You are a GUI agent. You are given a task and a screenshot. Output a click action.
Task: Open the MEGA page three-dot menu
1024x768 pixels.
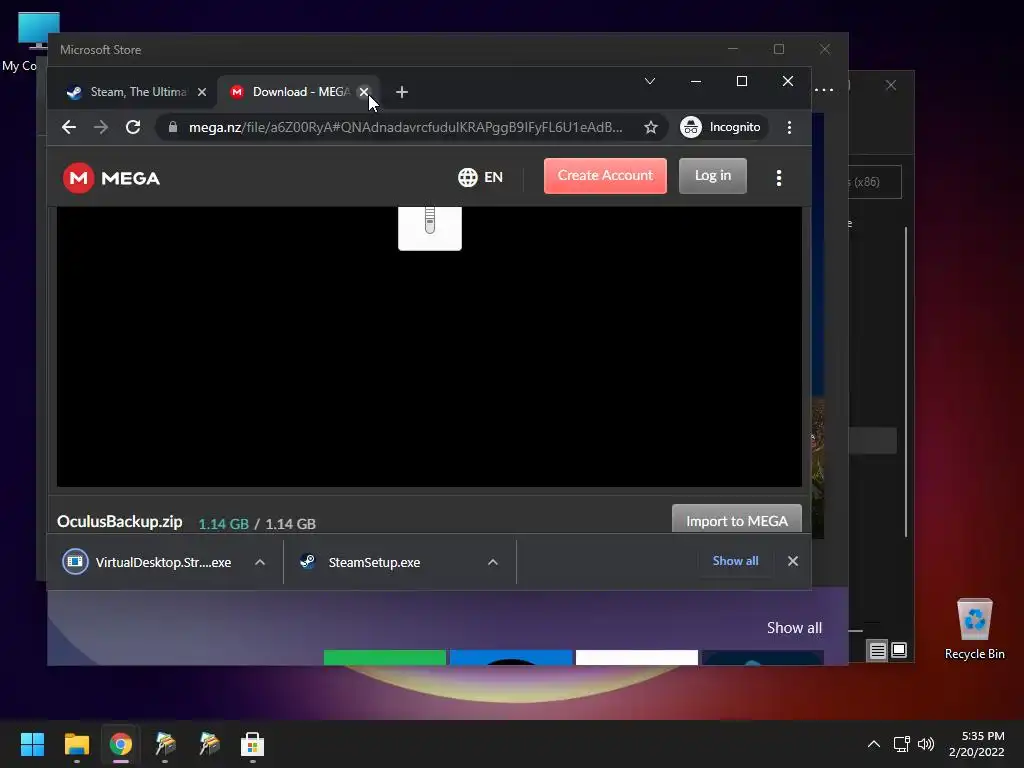(x=778, y=178)
